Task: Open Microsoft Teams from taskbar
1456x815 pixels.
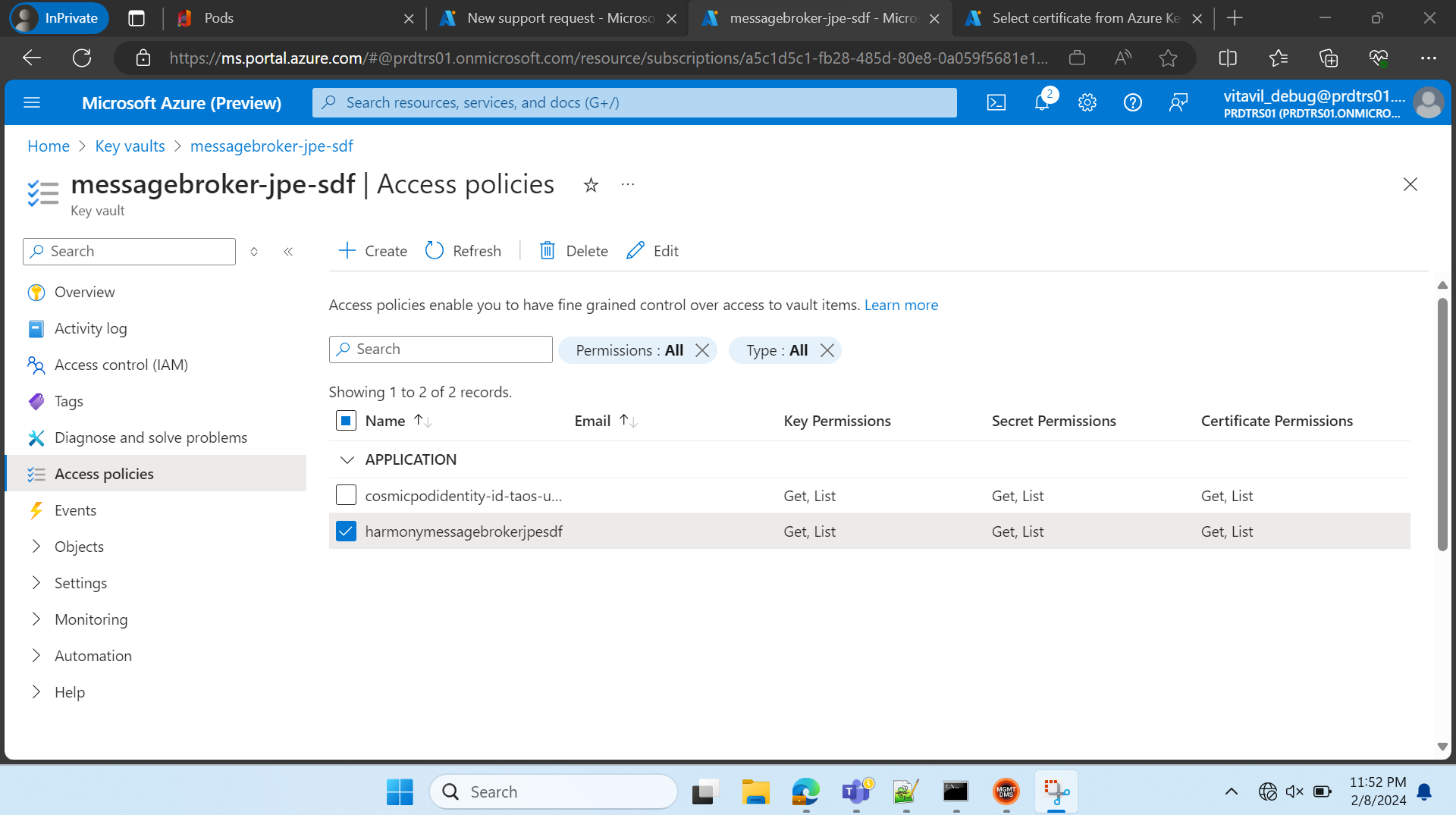Action: tap(856, 791)
